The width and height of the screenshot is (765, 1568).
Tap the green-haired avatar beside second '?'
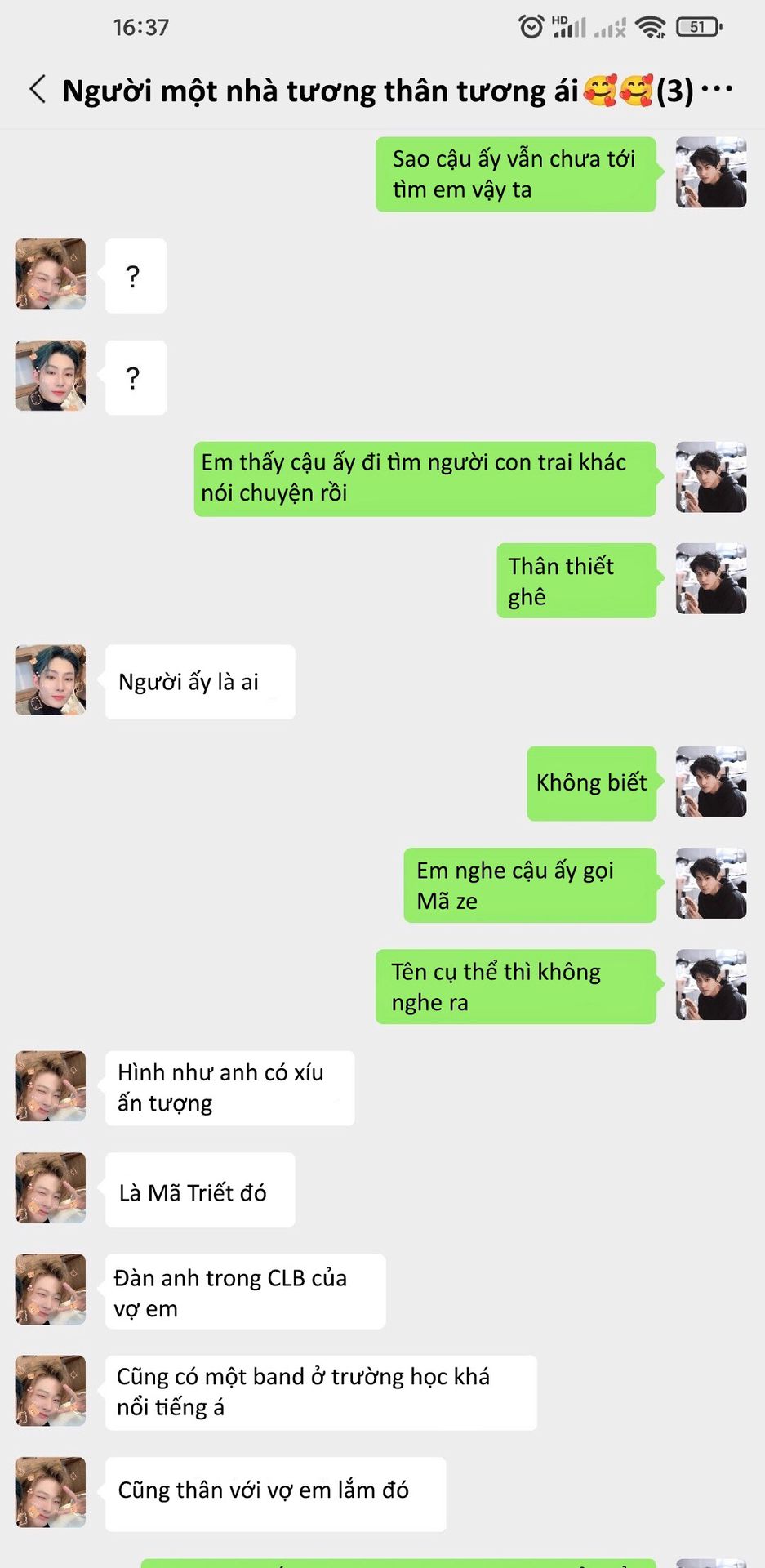pyautogui.click(x=51, y=376)
